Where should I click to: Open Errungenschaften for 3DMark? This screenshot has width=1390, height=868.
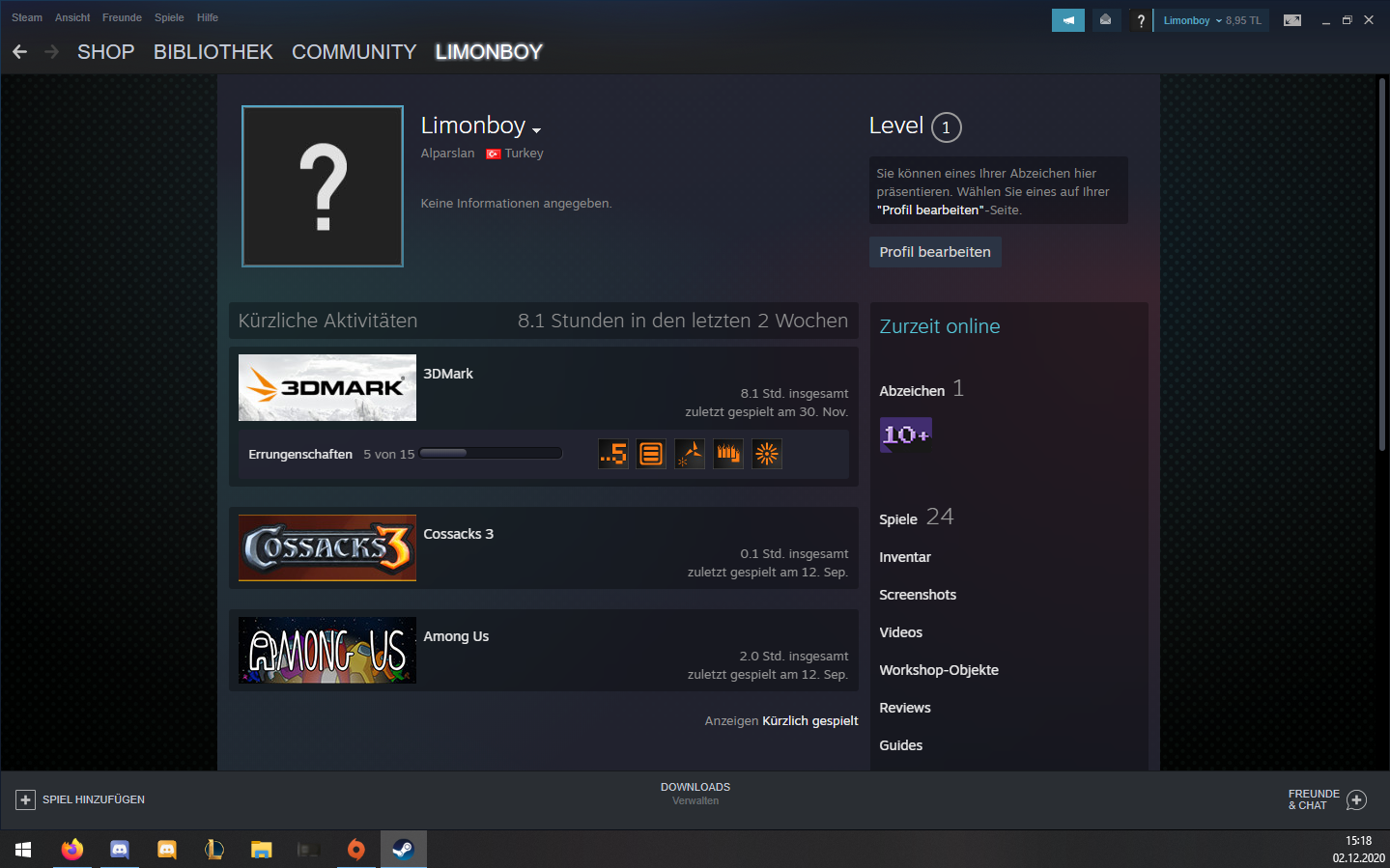pyautogui.click(x=300, y=454)
